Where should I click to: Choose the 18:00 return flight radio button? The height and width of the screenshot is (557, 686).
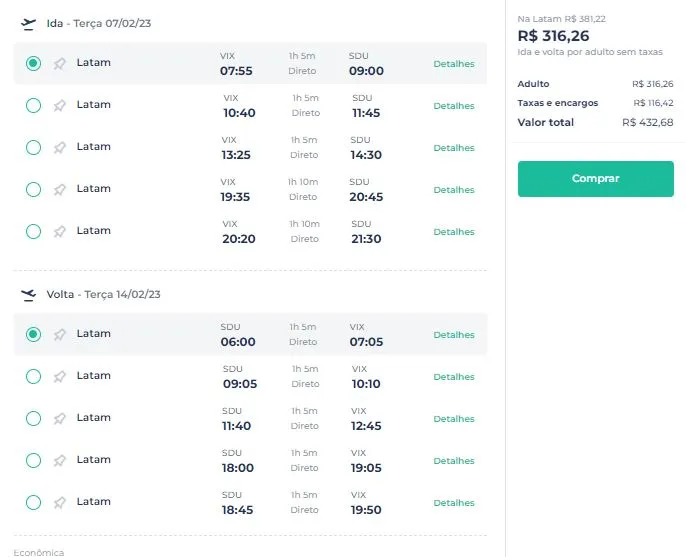point(33,460)
